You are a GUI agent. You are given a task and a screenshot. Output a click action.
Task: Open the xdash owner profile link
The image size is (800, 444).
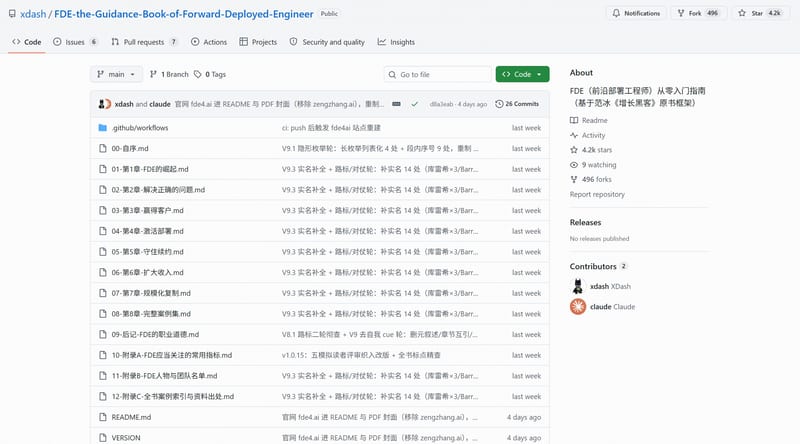click(x=33, y=14)
